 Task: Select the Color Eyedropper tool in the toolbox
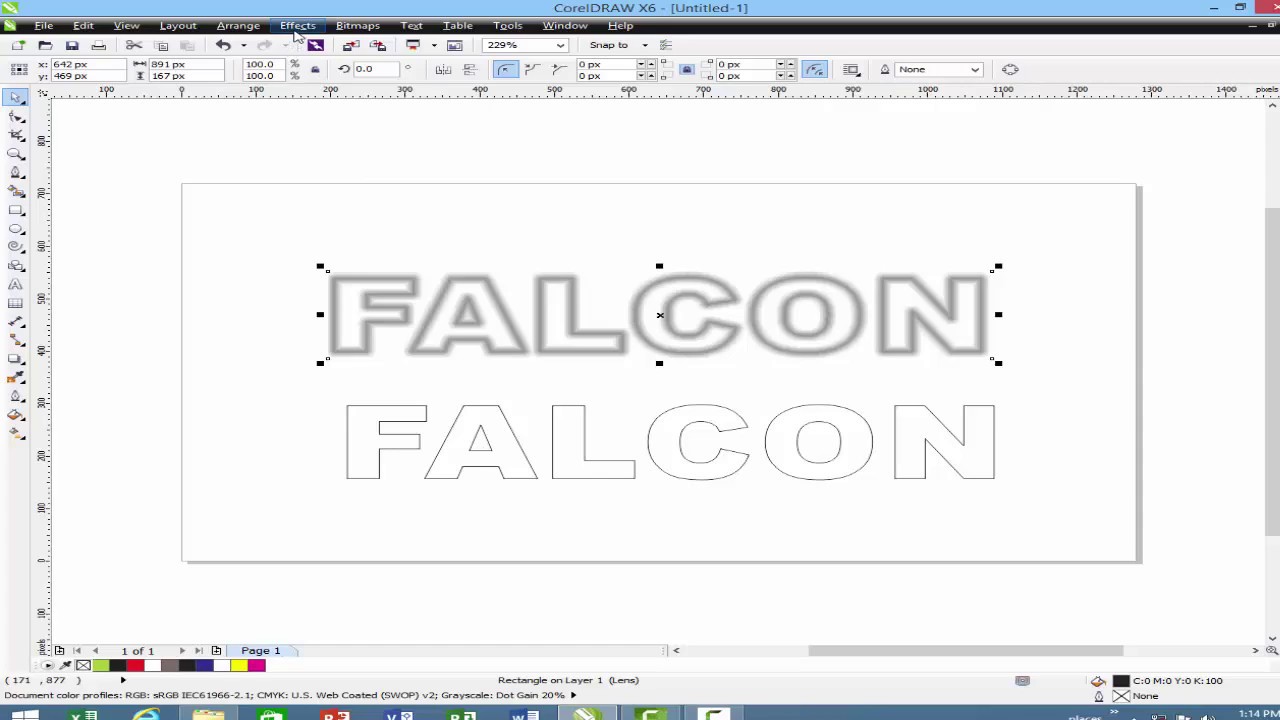pyautogui.click(x=16, y=378)
